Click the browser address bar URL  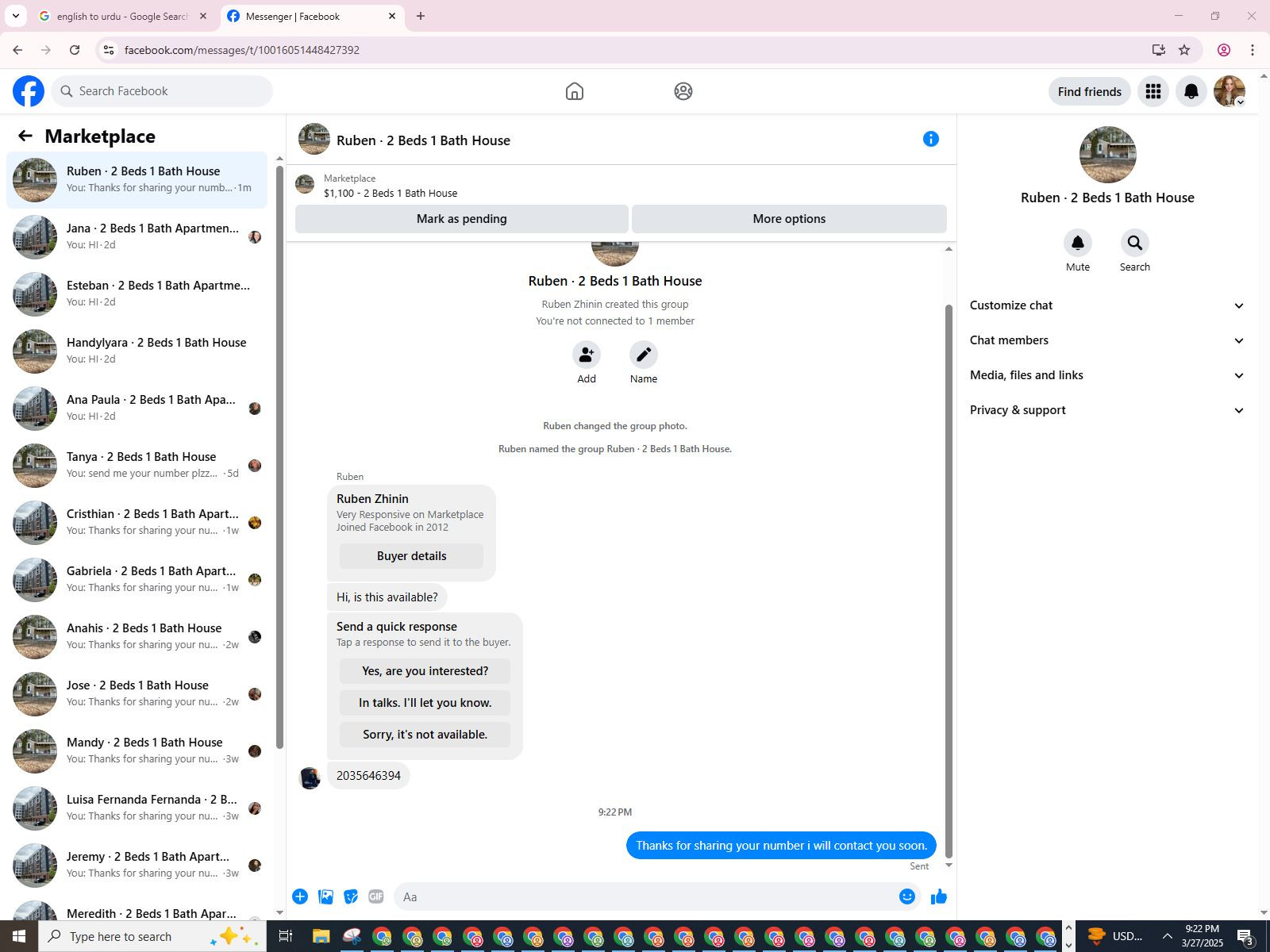pos(242,50)
